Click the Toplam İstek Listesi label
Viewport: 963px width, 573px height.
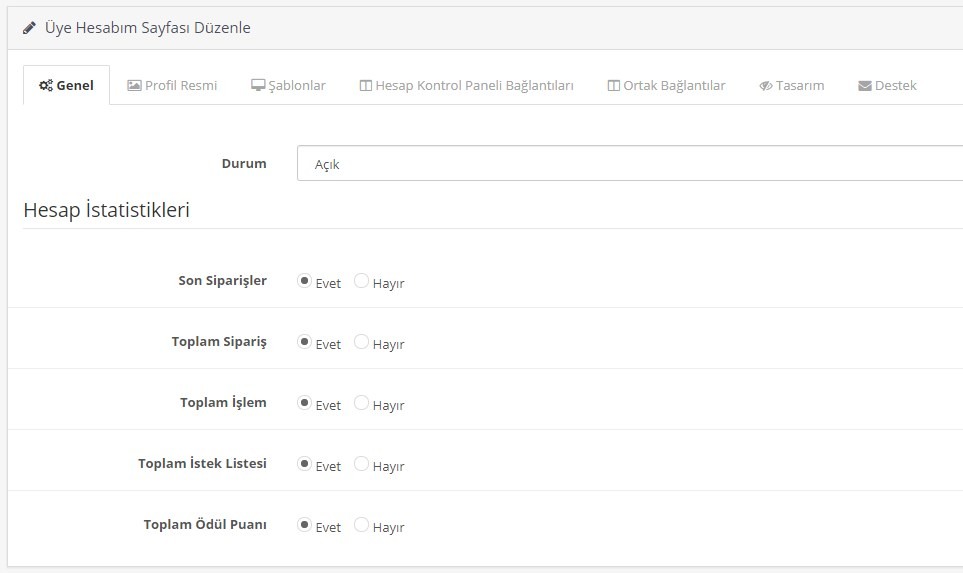click(x=202, y=463)
